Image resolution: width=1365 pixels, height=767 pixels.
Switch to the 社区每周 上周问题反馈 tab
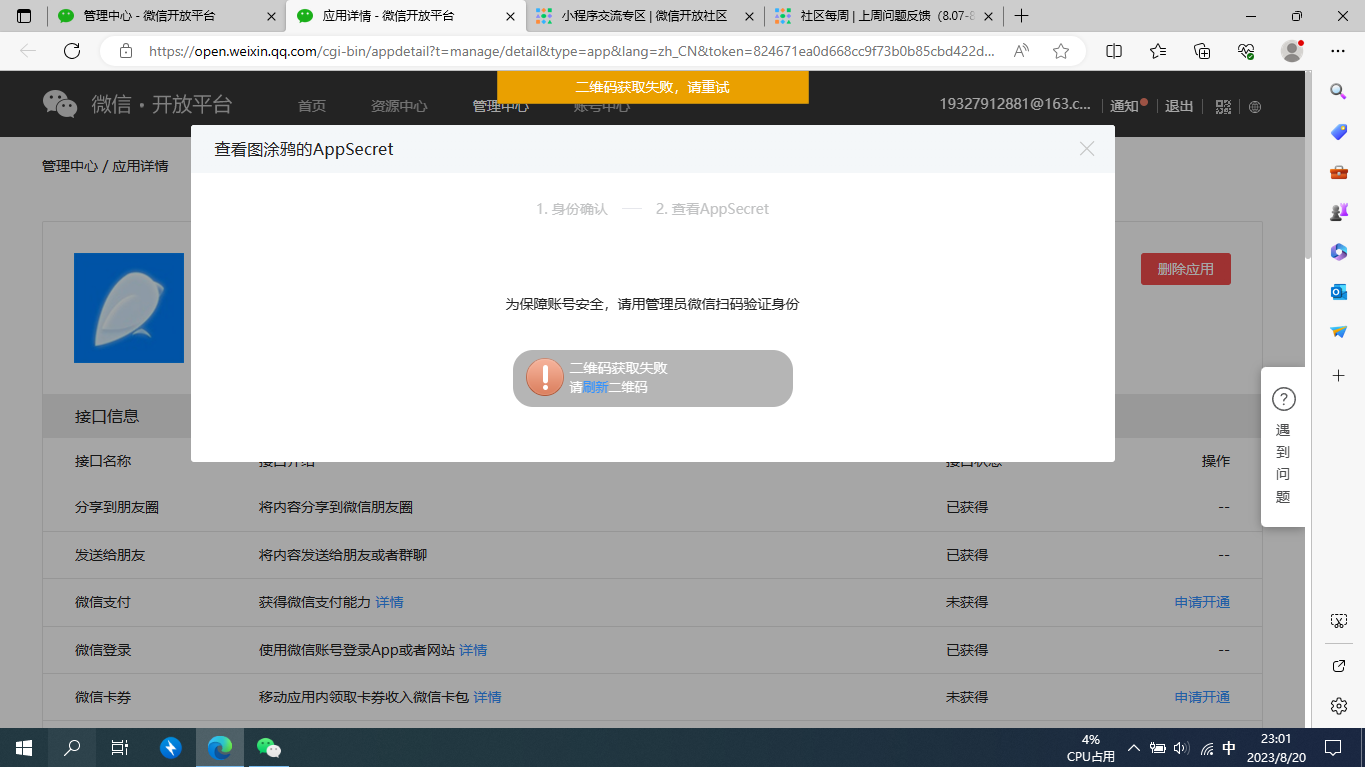tap(884, 16)
